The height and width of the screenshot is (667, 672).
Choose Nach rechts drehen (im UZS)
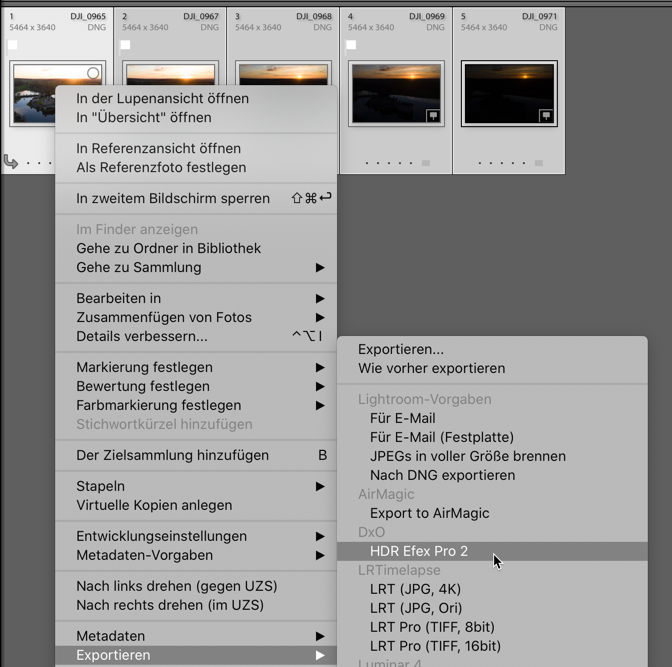coord(196,605)
